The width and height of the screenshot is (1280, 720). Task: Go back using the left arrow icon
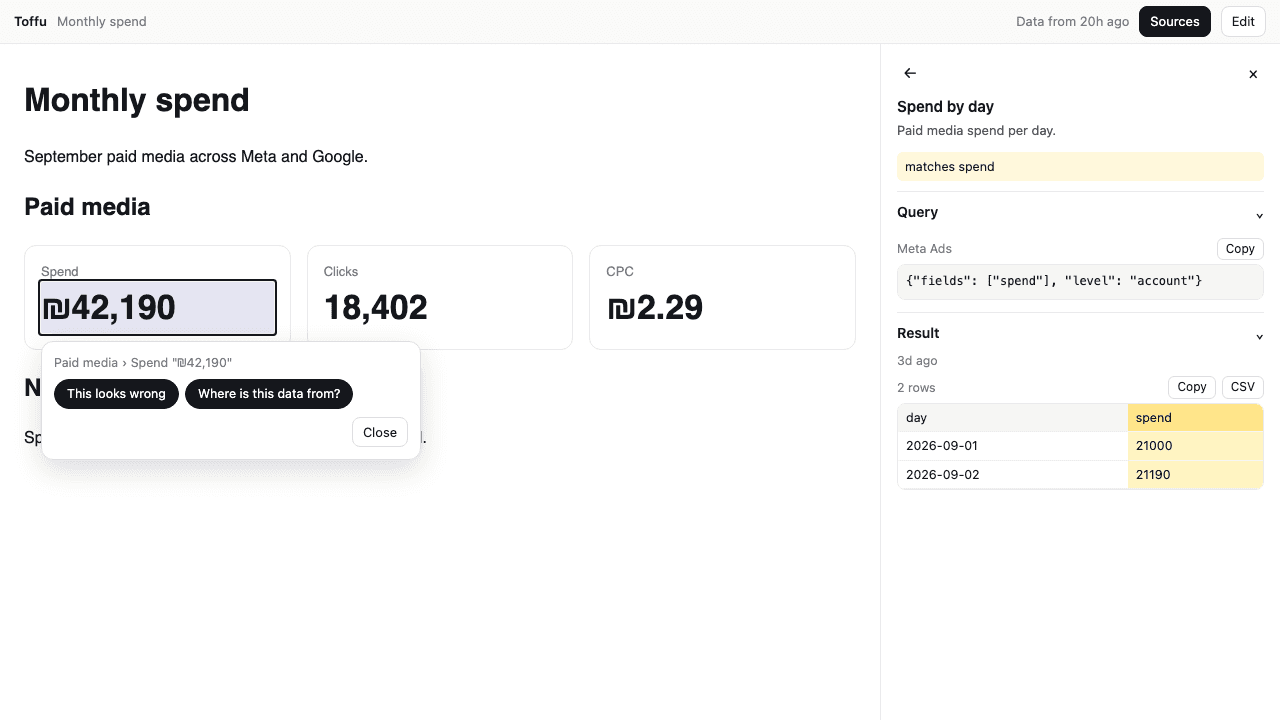(x=910, y=73)
